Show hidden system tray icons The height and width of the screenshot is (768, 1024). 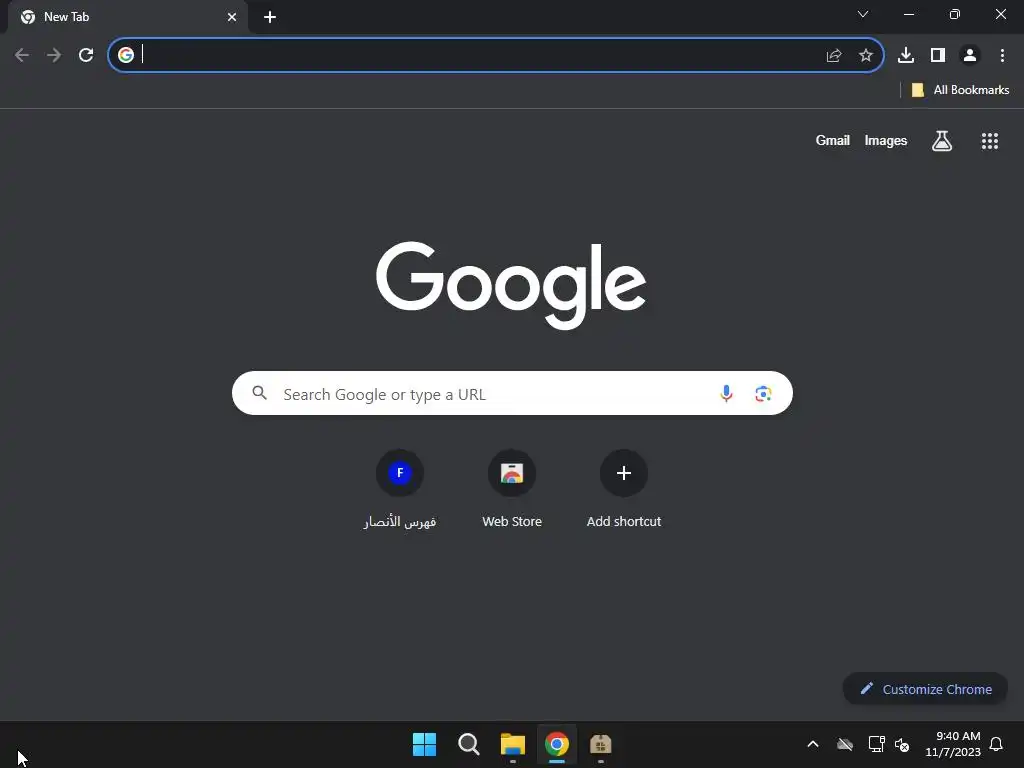tap(813, 744)
